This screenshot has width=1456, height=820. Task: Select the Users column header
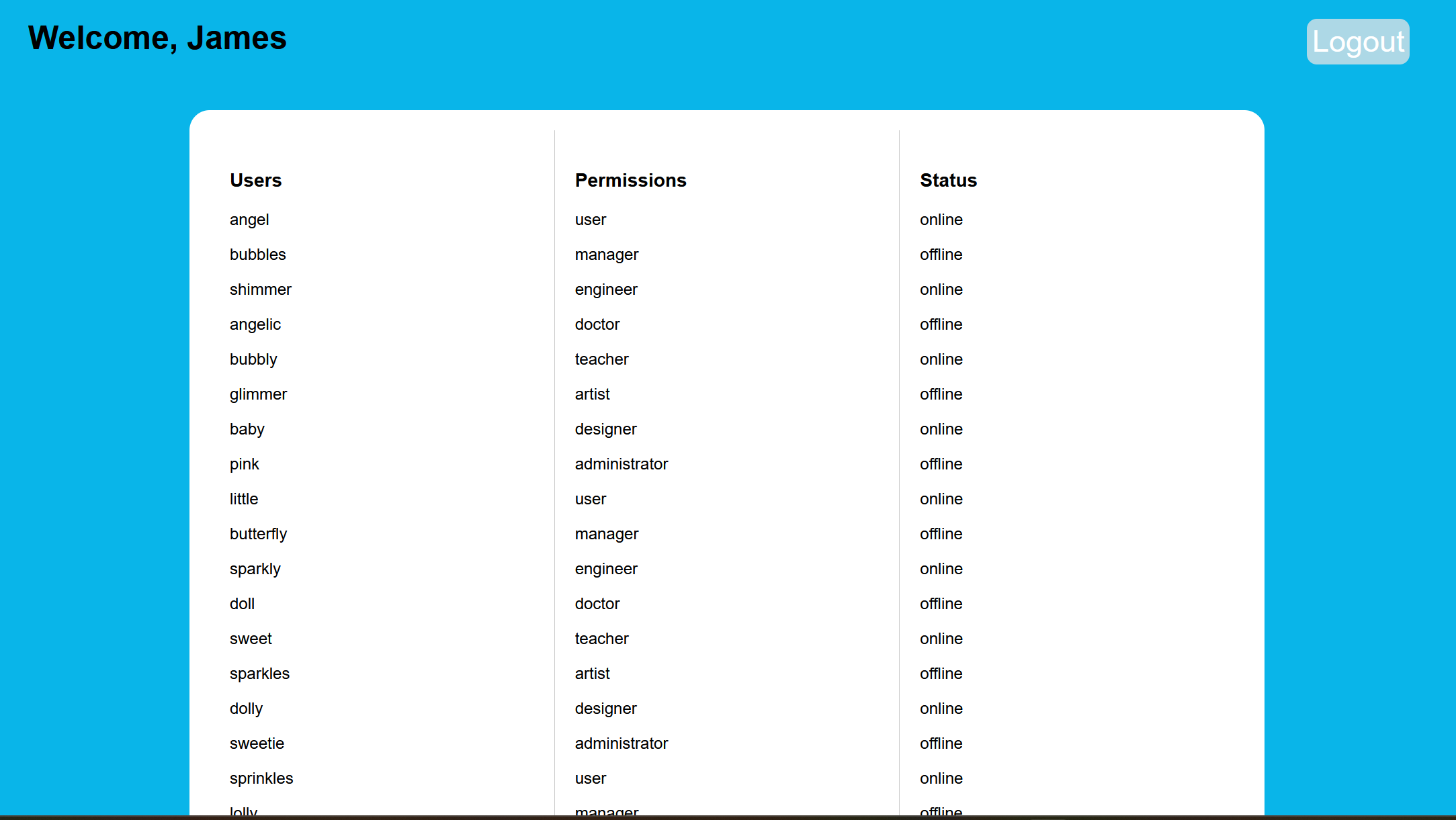coord(255,180)
